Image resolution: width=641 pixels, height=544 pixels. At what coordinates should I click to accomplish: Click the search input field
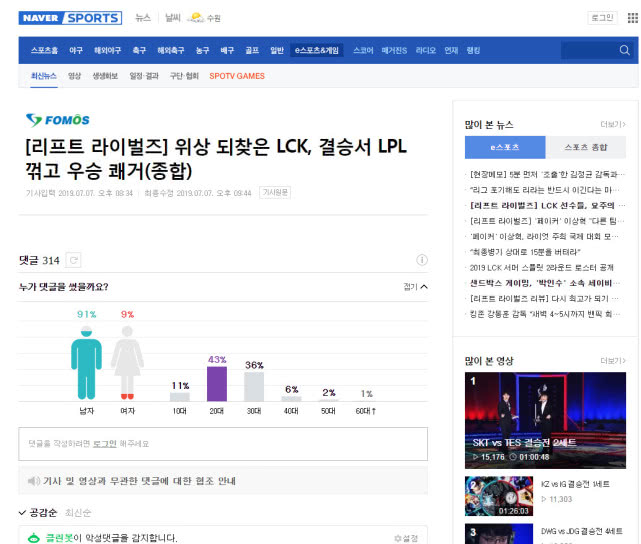(x=589, y=50)
